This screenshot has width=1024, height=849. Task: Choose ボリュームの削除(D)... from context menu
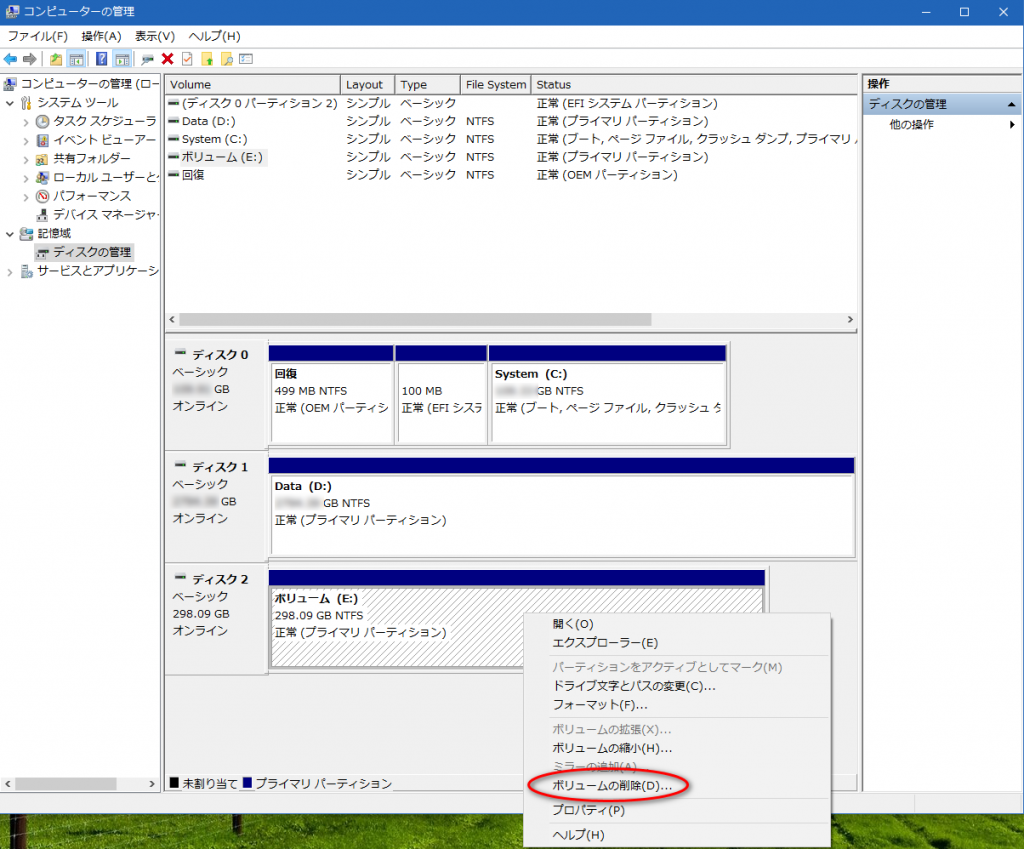coord(611,786)
